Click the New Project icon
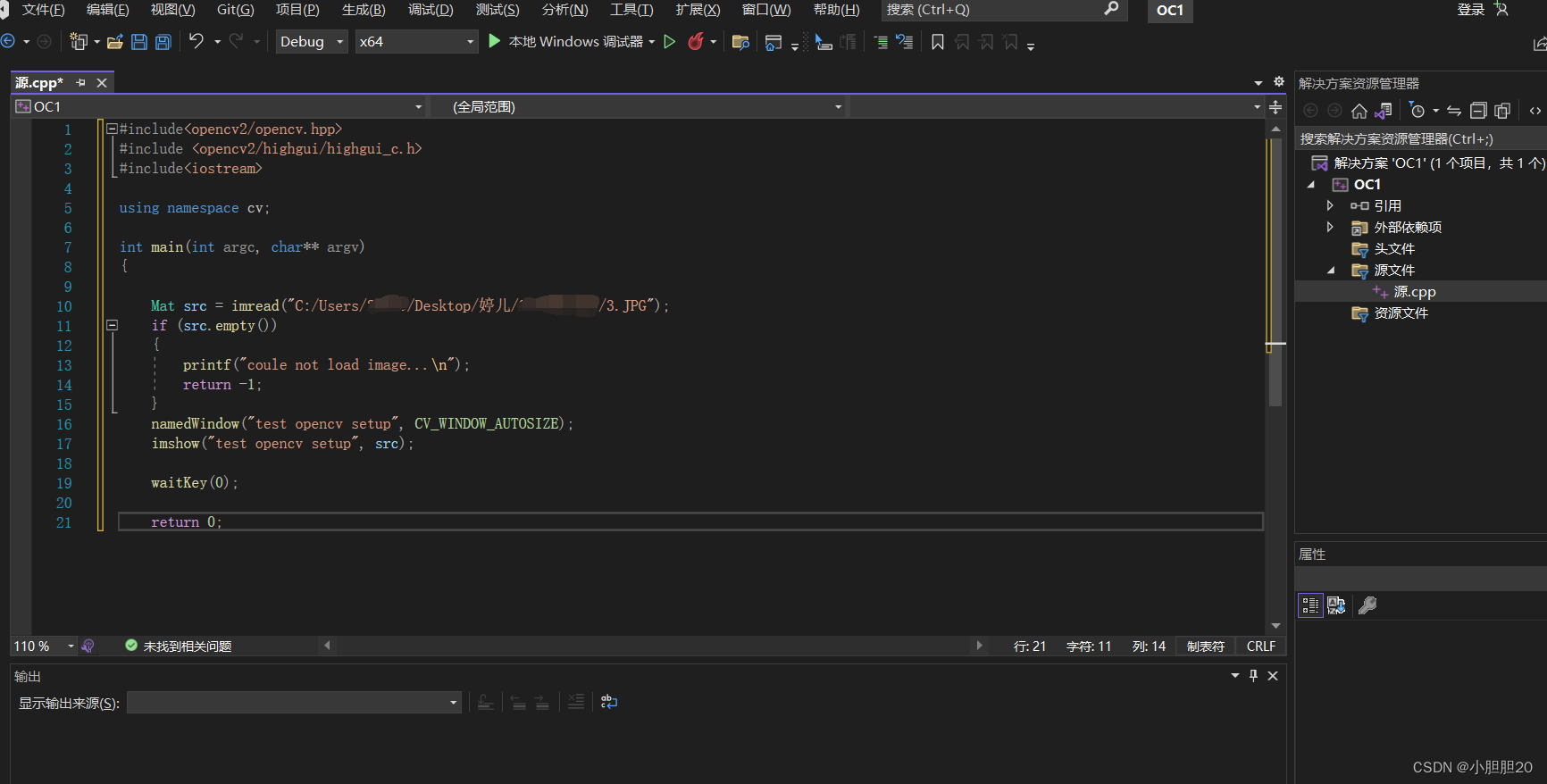The width and height of the screenshot is (1547, 784). (x=79, y=42)
